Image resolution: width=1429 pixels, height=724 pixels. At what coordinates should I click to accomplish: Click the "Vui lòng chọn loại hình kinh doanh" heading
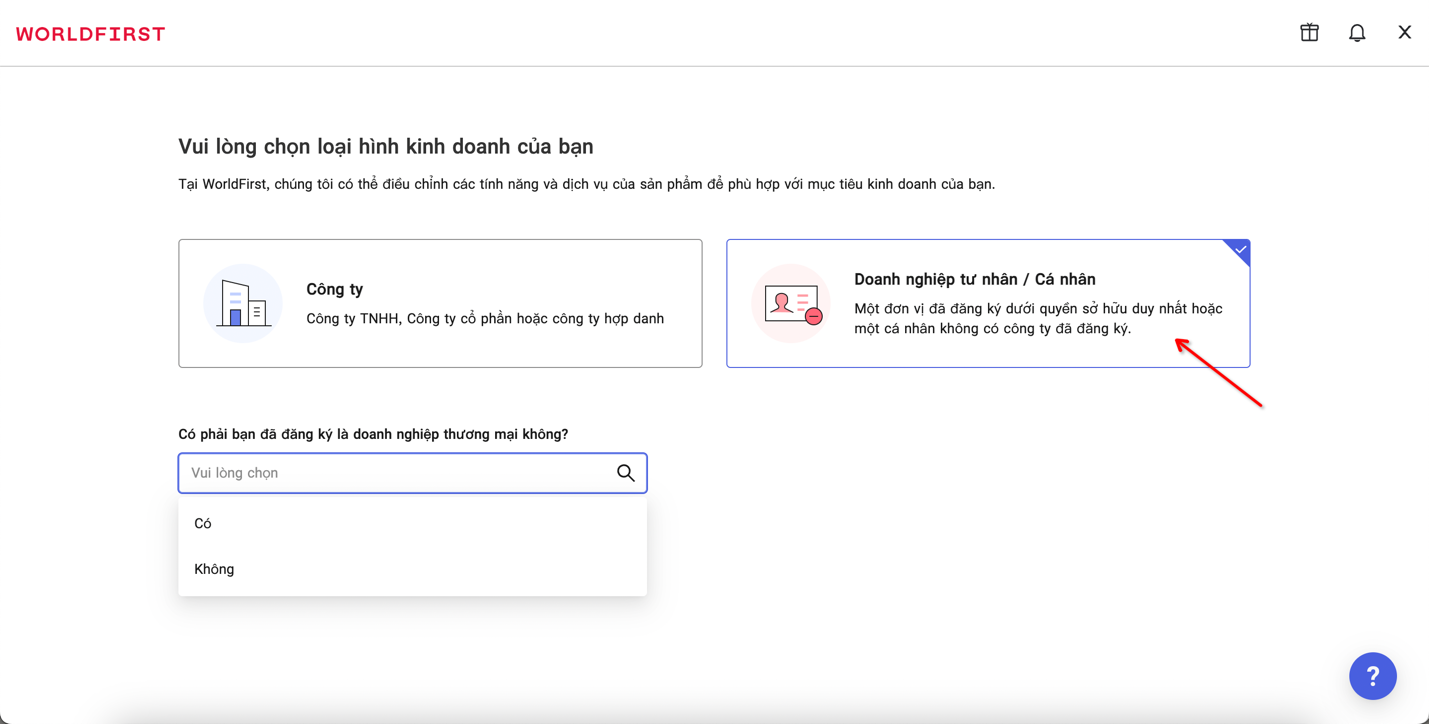click(385, 146)
